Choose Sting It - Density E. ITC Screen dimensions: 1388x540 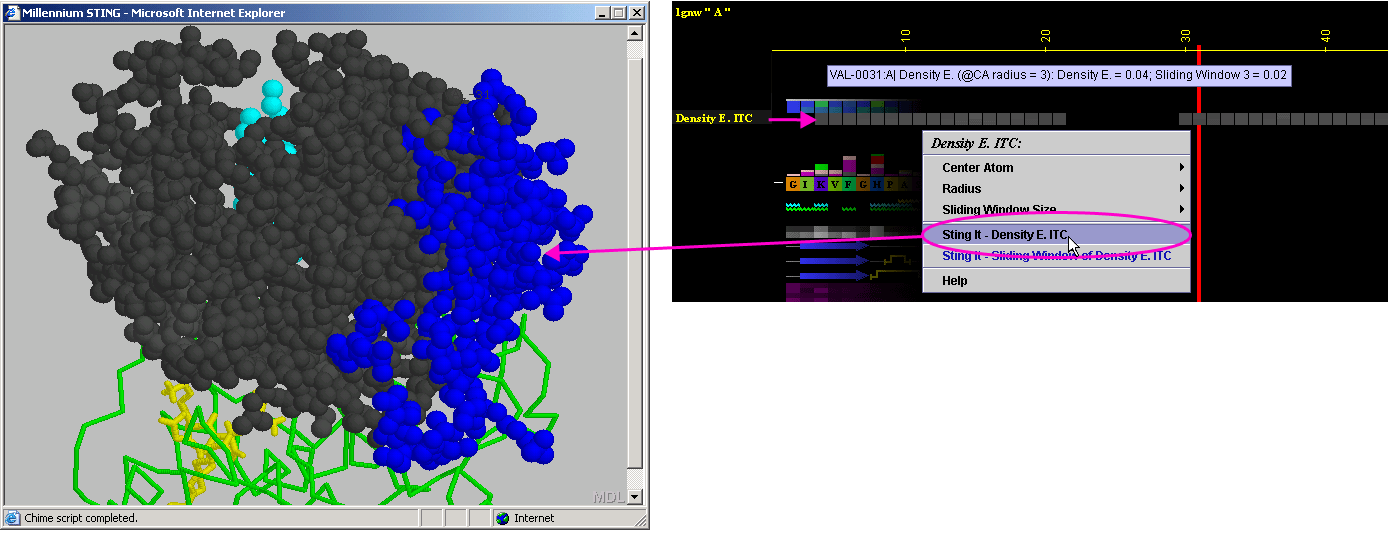(x=1056, y=235)
